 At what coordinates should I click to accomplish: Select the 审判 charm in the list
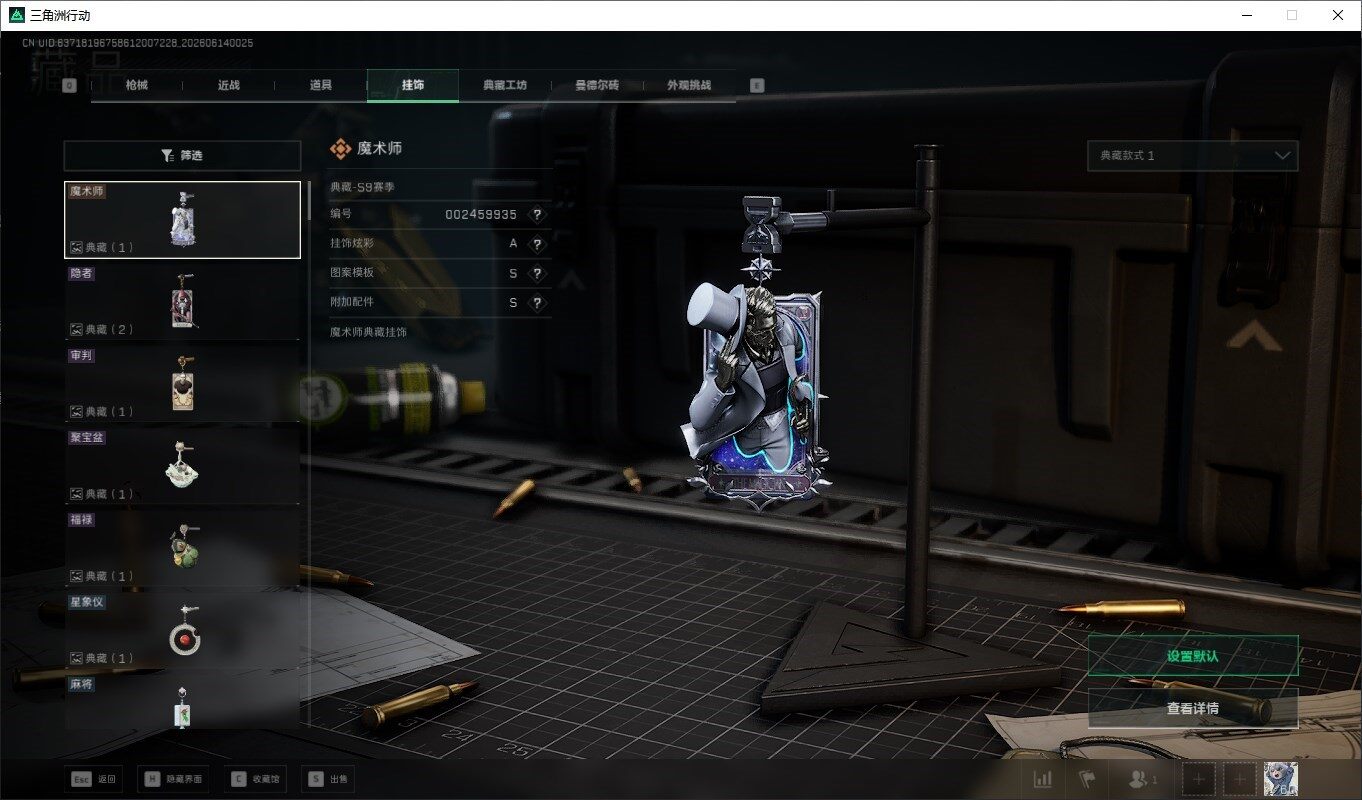pos(182,384)
